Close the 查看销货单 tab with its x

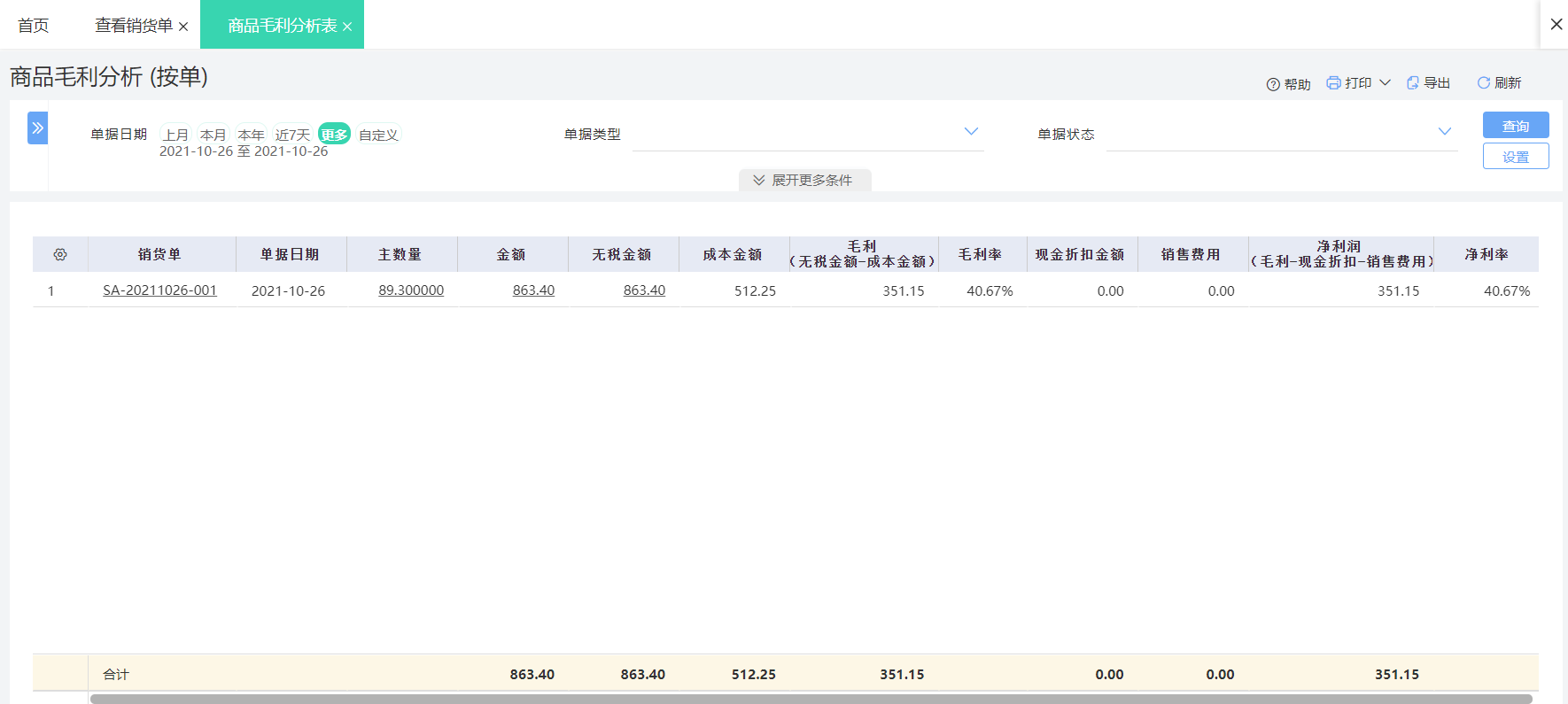click(183, 27)
